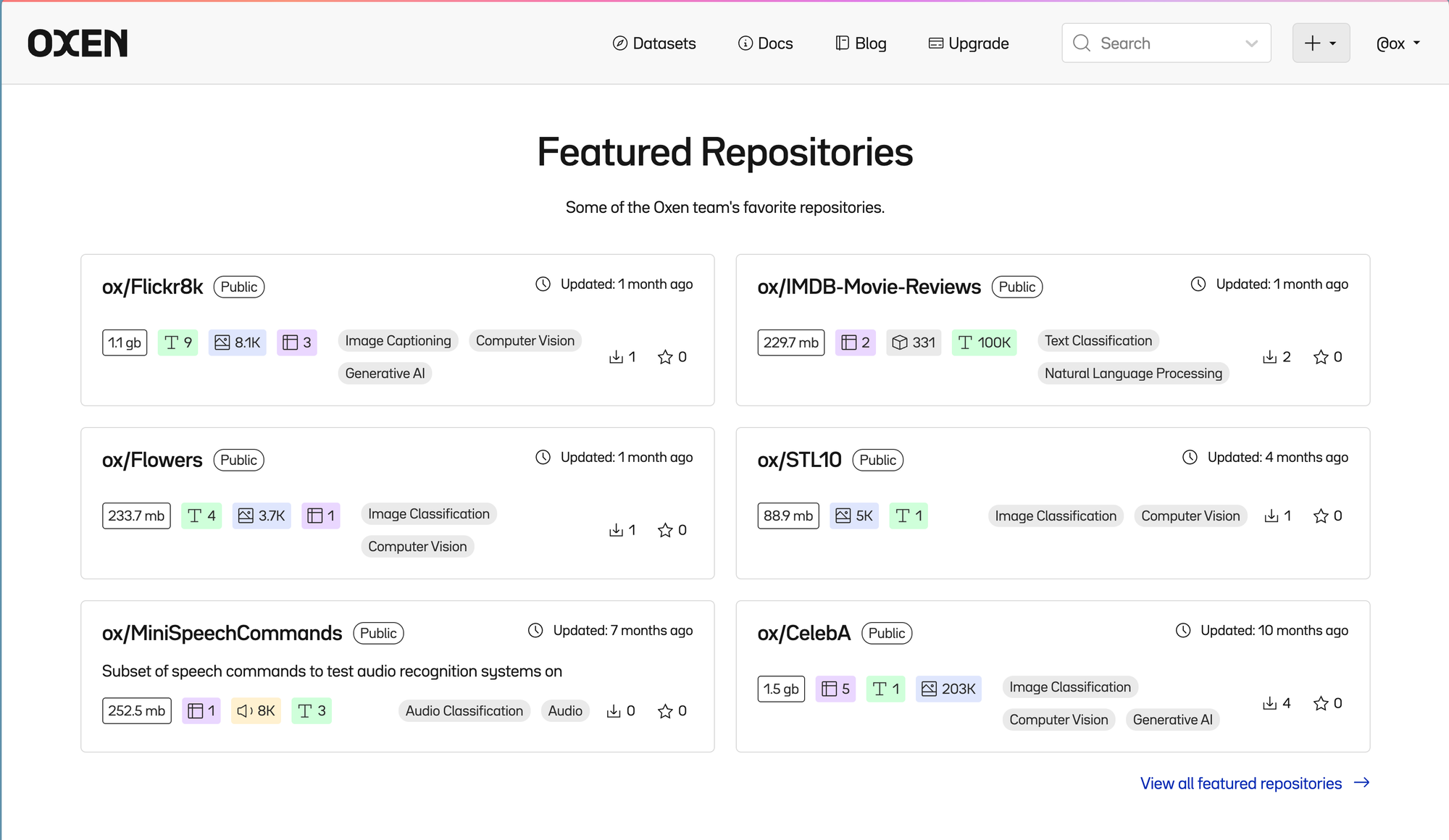
Task: Open the Docs navigation item
Action: pyautogui.click(x=766, y=43)
